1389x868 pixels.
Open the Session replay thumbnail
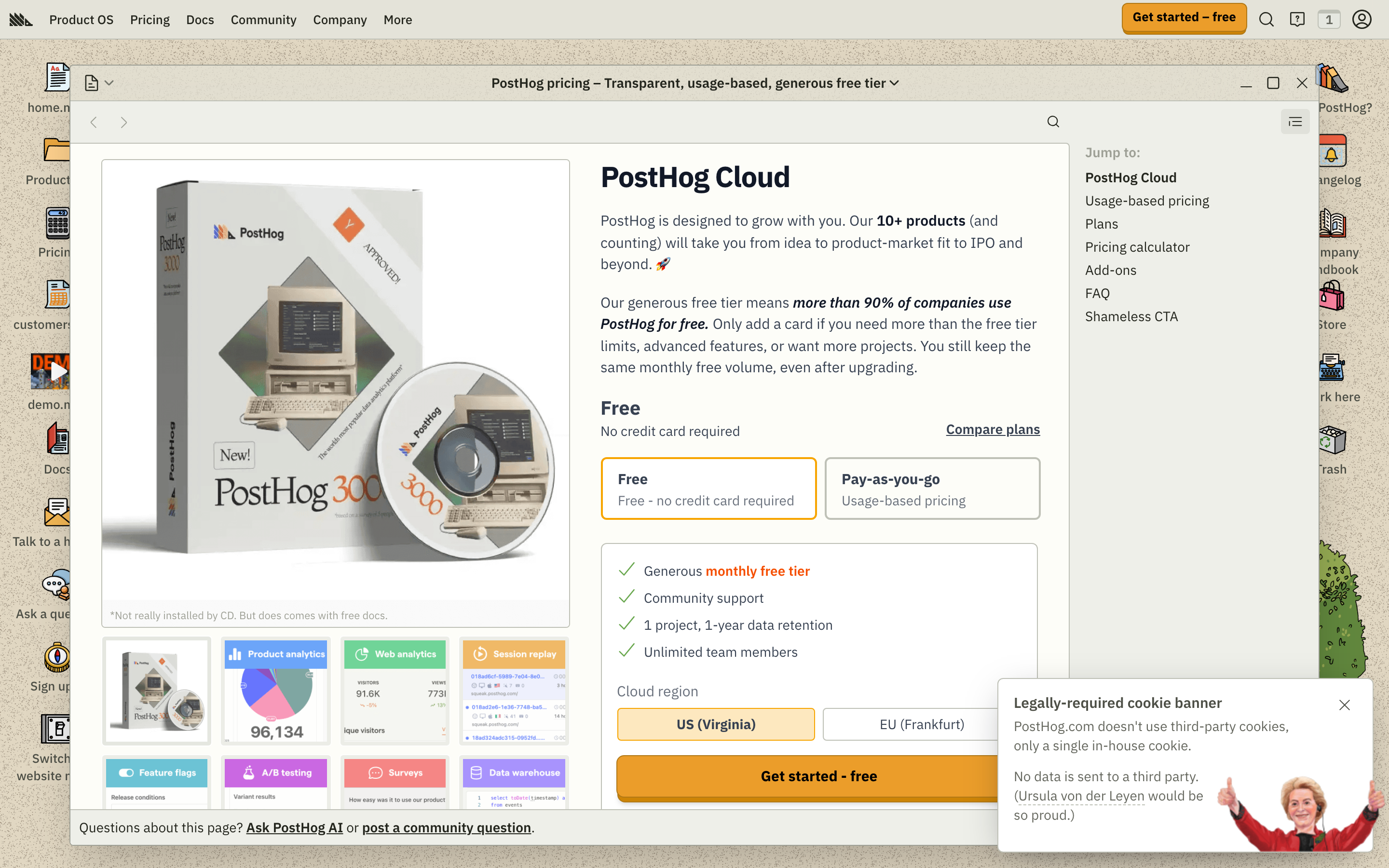click(x=514, y=691)
